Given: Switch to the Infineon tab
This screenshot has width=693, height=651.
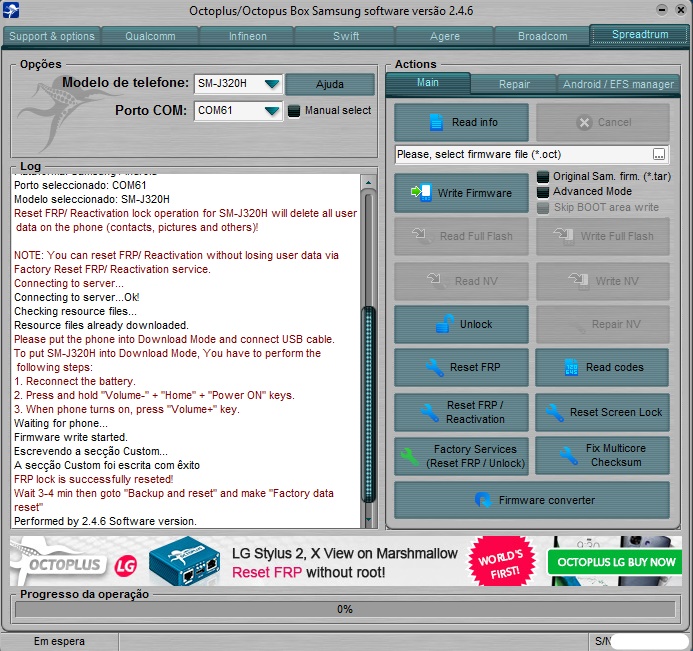Looking at the screenshot, I should click(248, 36).
